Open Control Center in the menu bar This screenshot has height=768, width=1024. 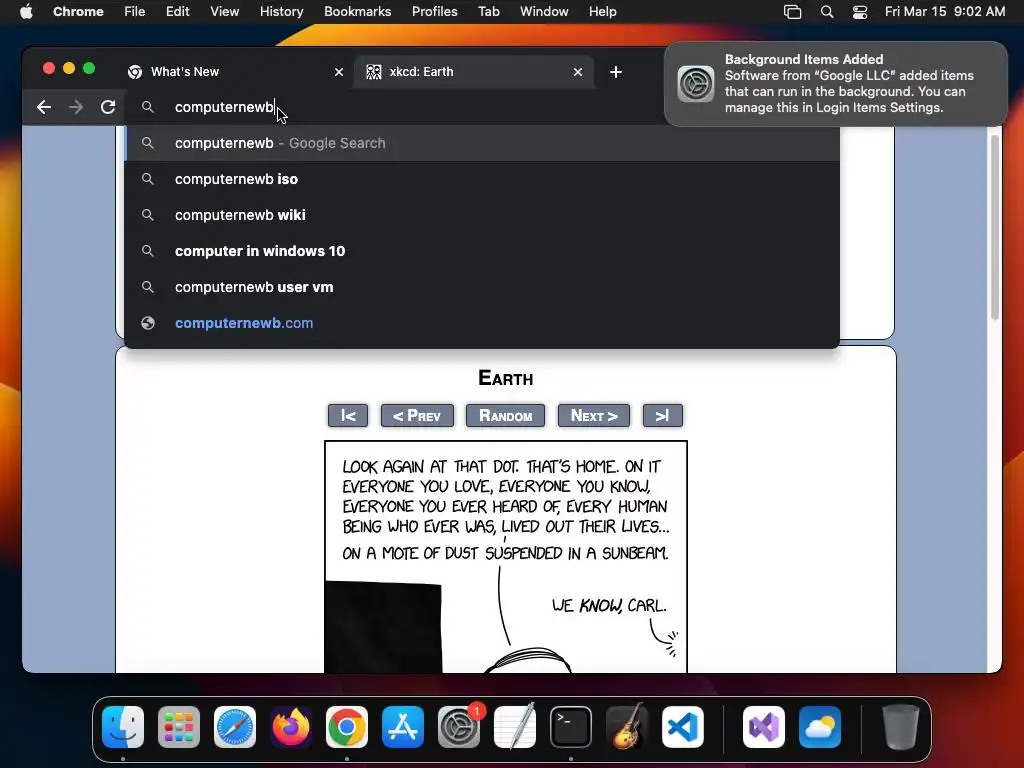point(860,12)
